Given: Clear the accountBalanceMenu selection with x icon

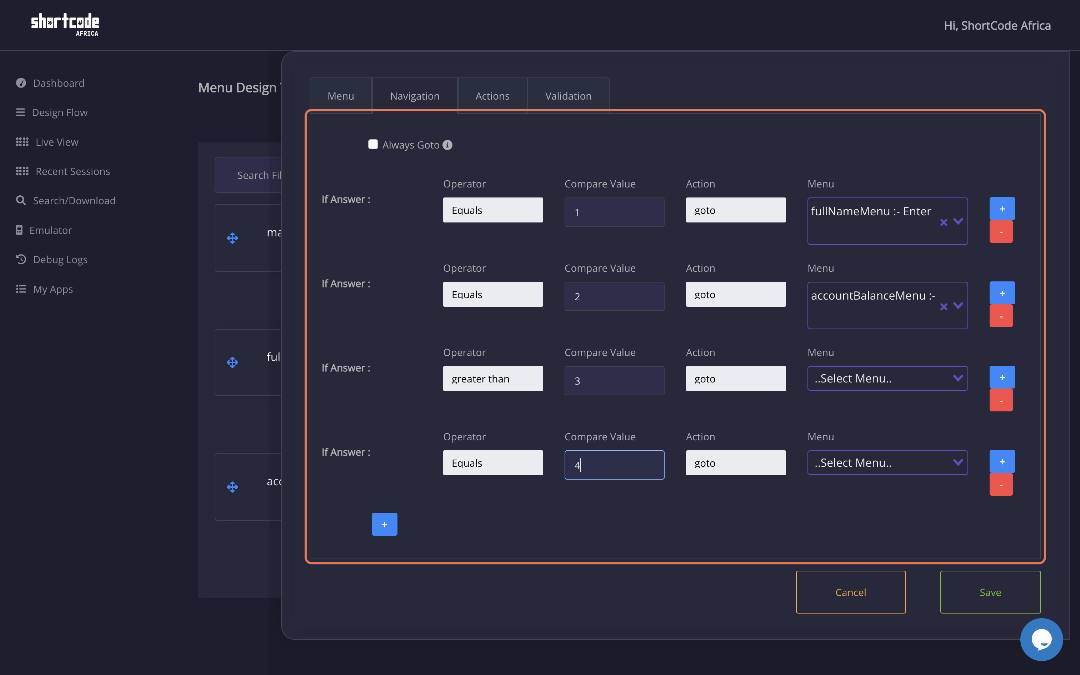Looking at the screenshot, I should pyautogui.click(x=944, y=307).
